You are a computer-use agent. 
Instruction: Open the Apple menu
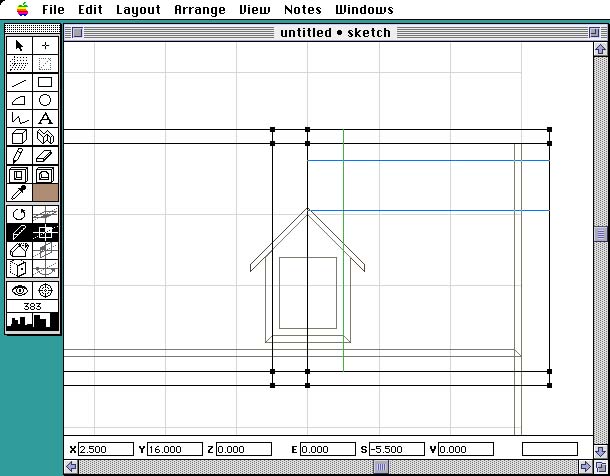click(21, 10)
